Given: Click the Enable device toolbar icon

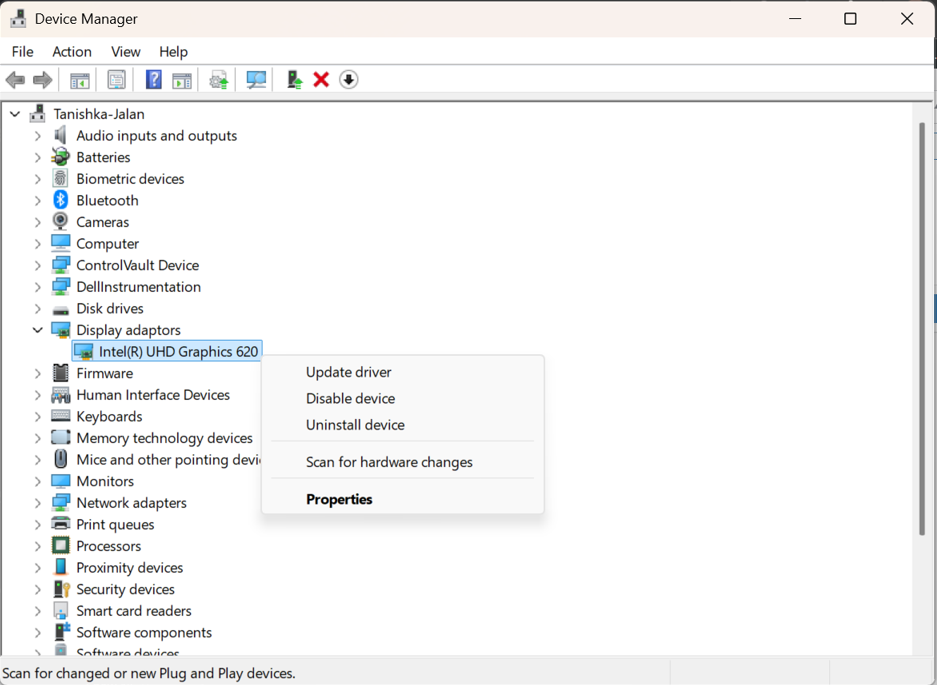Looking at the screenshot, I should point(294,79).
